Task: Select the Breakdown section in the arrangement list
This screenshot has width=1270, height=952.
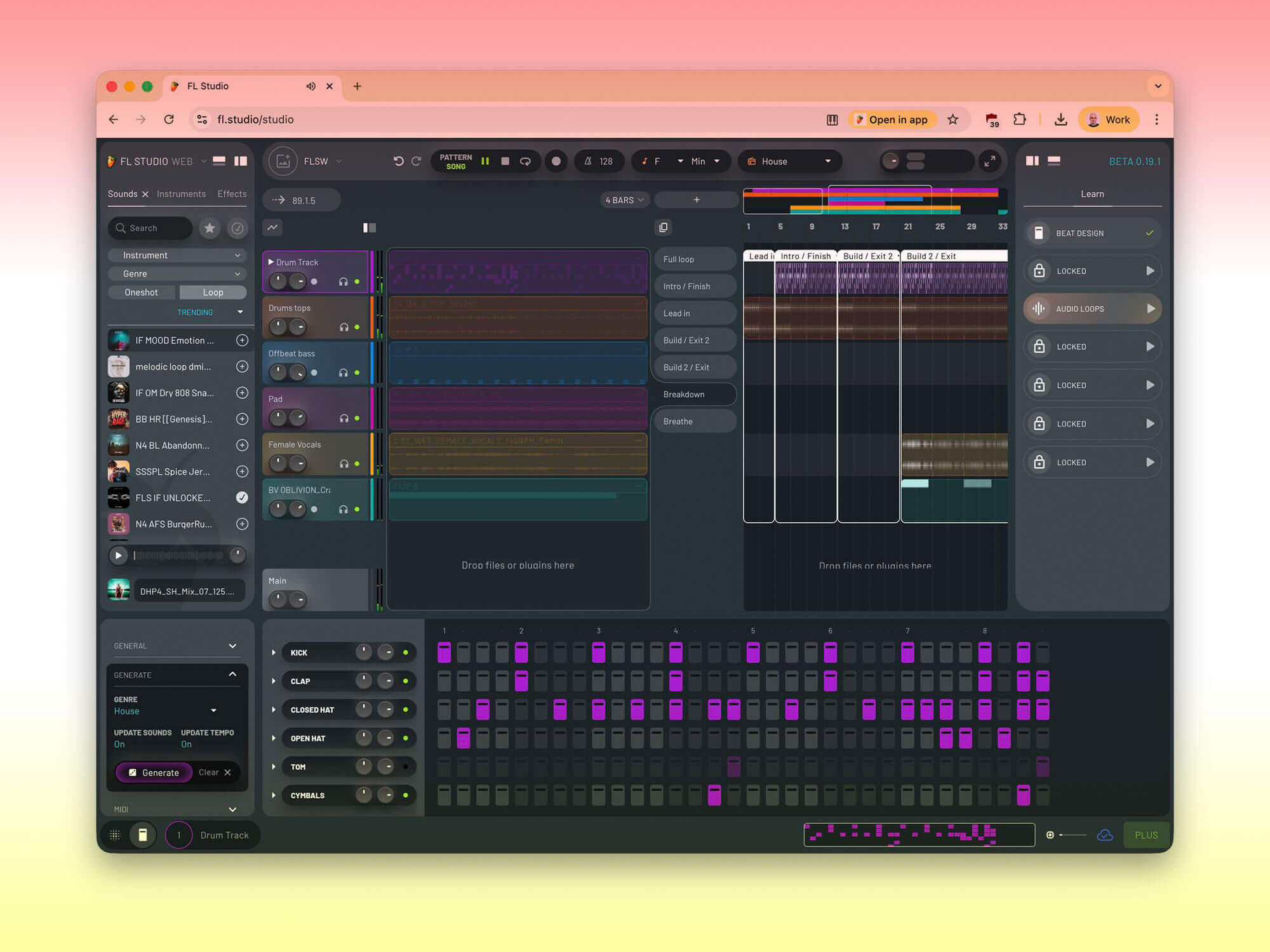Action: tap(694, 394)
